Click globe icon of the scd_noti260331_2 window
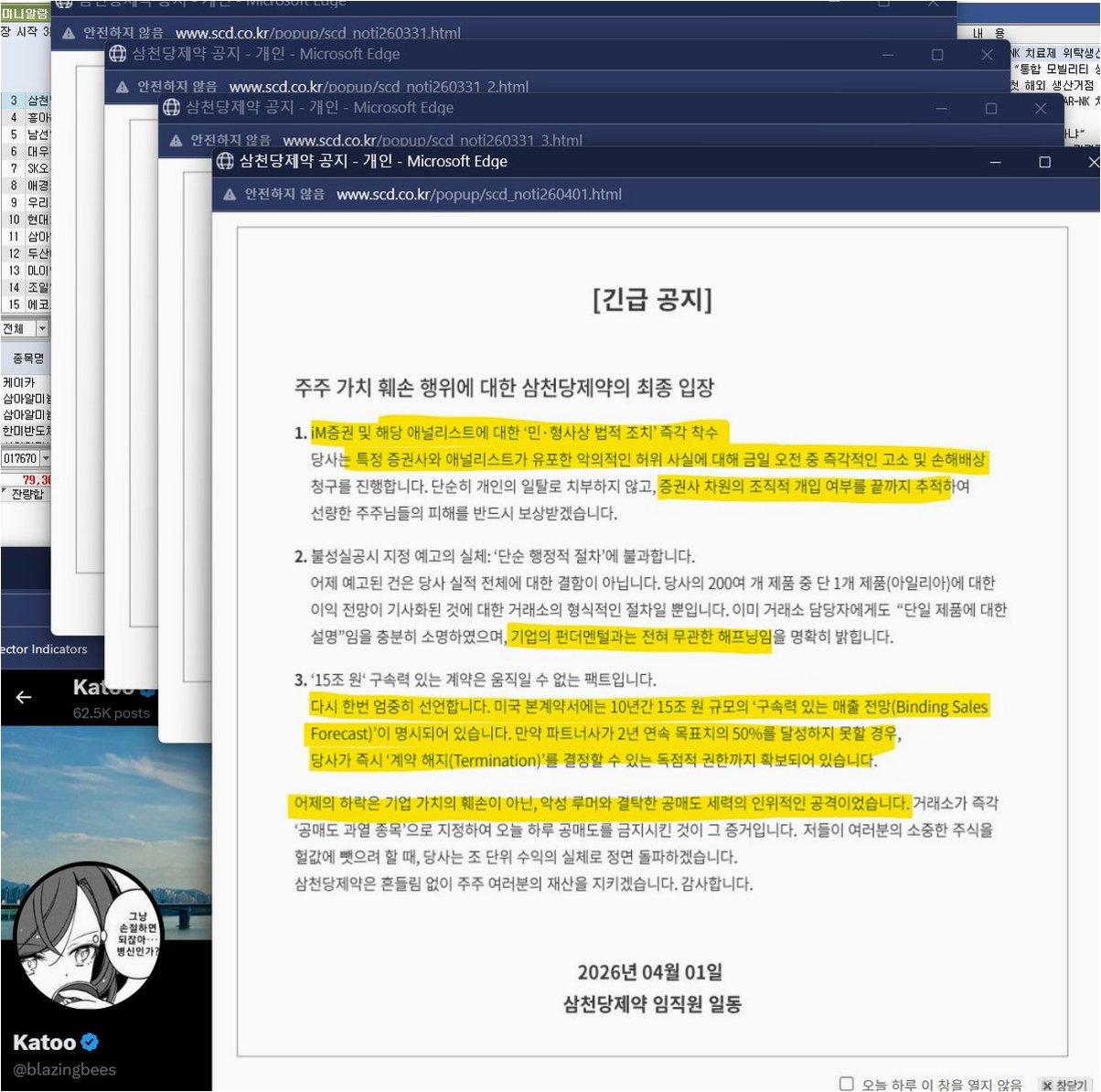Viewport: 1101px width, 1092px height. pyautogui.click(x=117, y=54)
